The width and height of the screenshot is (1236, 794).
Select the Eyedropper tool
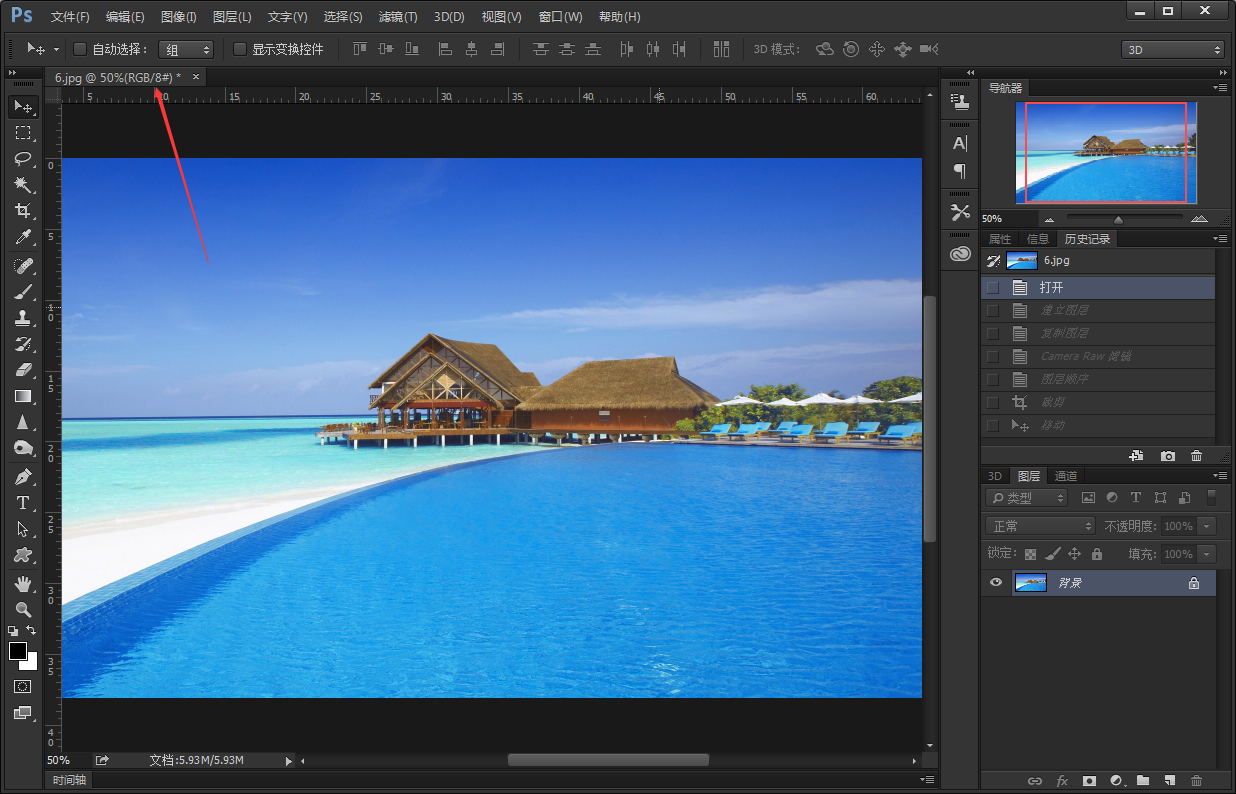click(x=22, y=238)
